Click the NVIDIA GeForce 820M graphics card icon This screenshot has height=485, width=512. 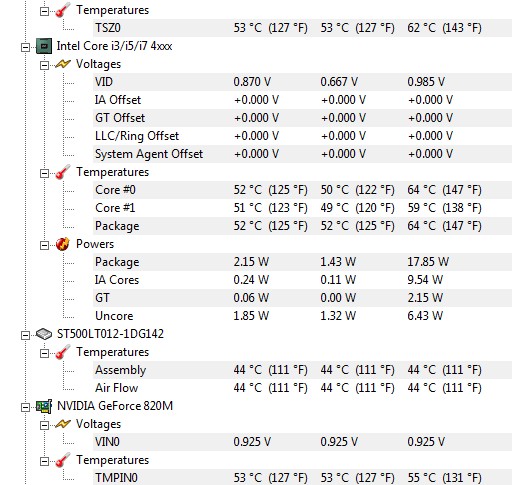(44, 406)
